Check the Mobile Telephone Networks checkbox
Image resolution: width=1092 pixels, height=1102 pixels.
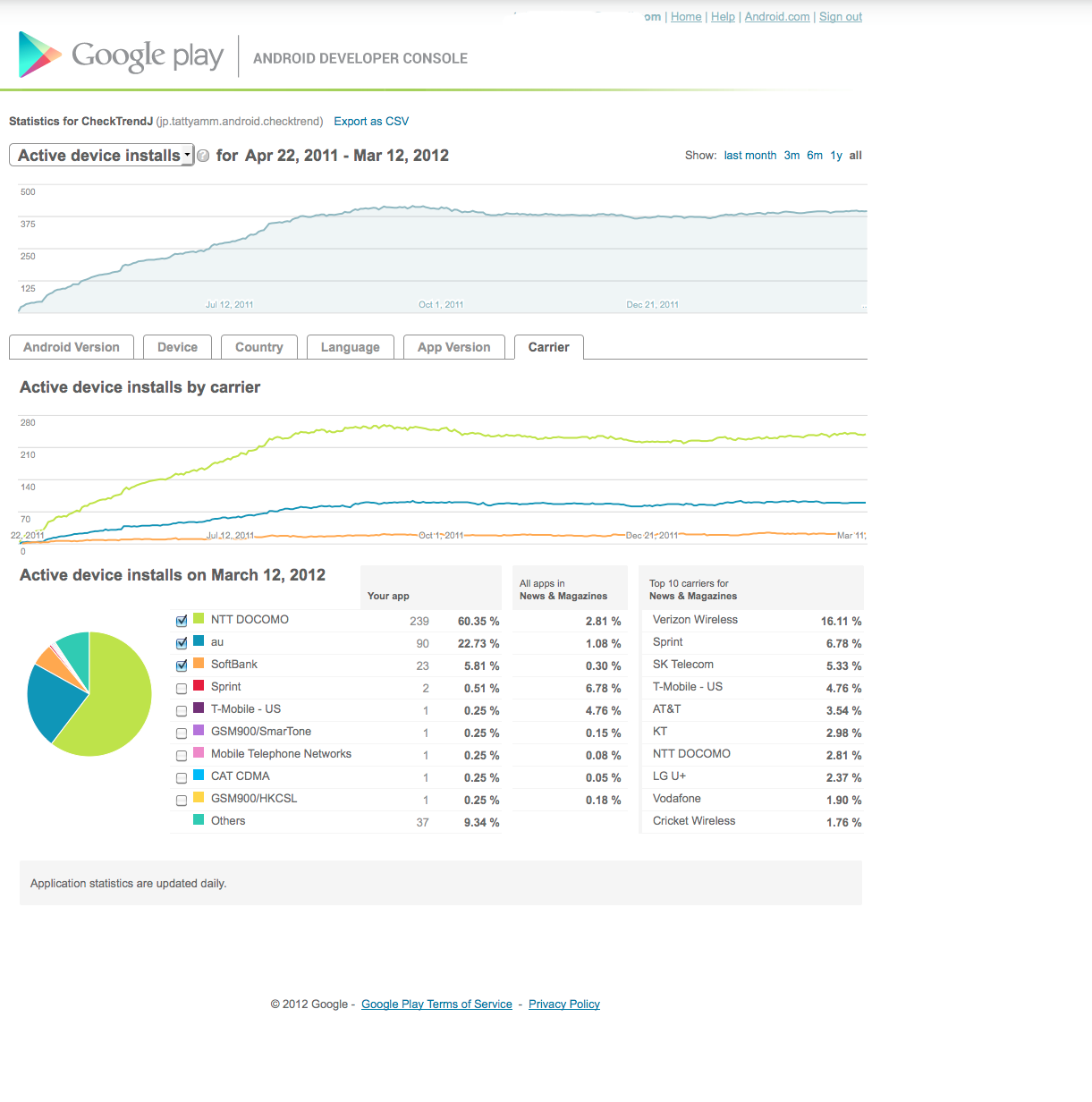pos(182,756)
